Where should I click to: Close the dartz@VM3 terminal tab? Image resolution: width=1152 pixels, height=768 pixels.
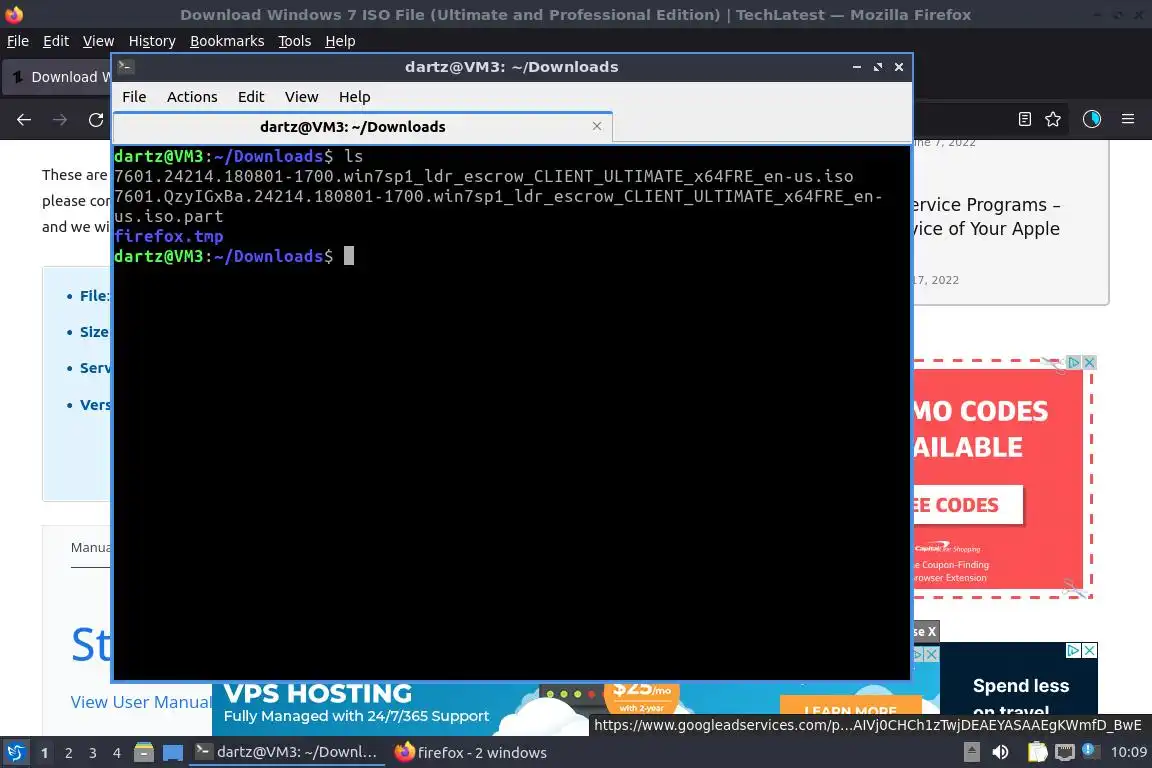pos(597,126)
